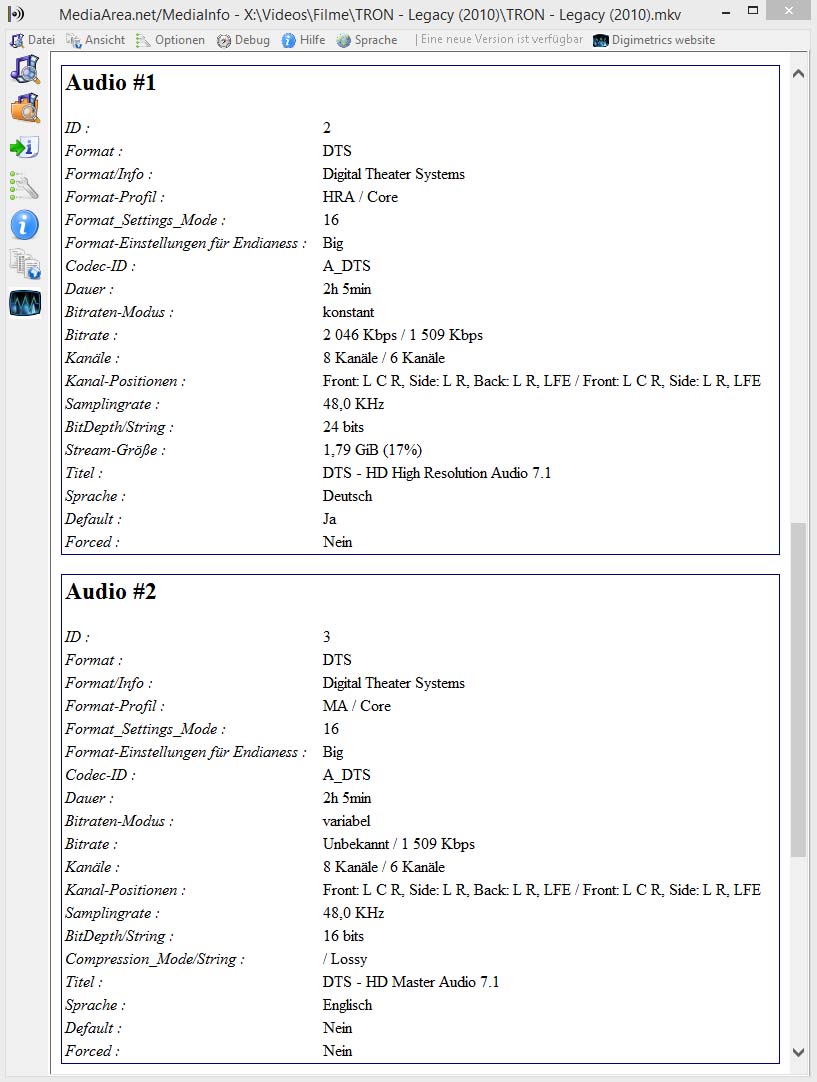Click the 'Stream-Größe :' label
This screenshot has height=1082, width=817.
pyautogui.click(x=115, y=450)
